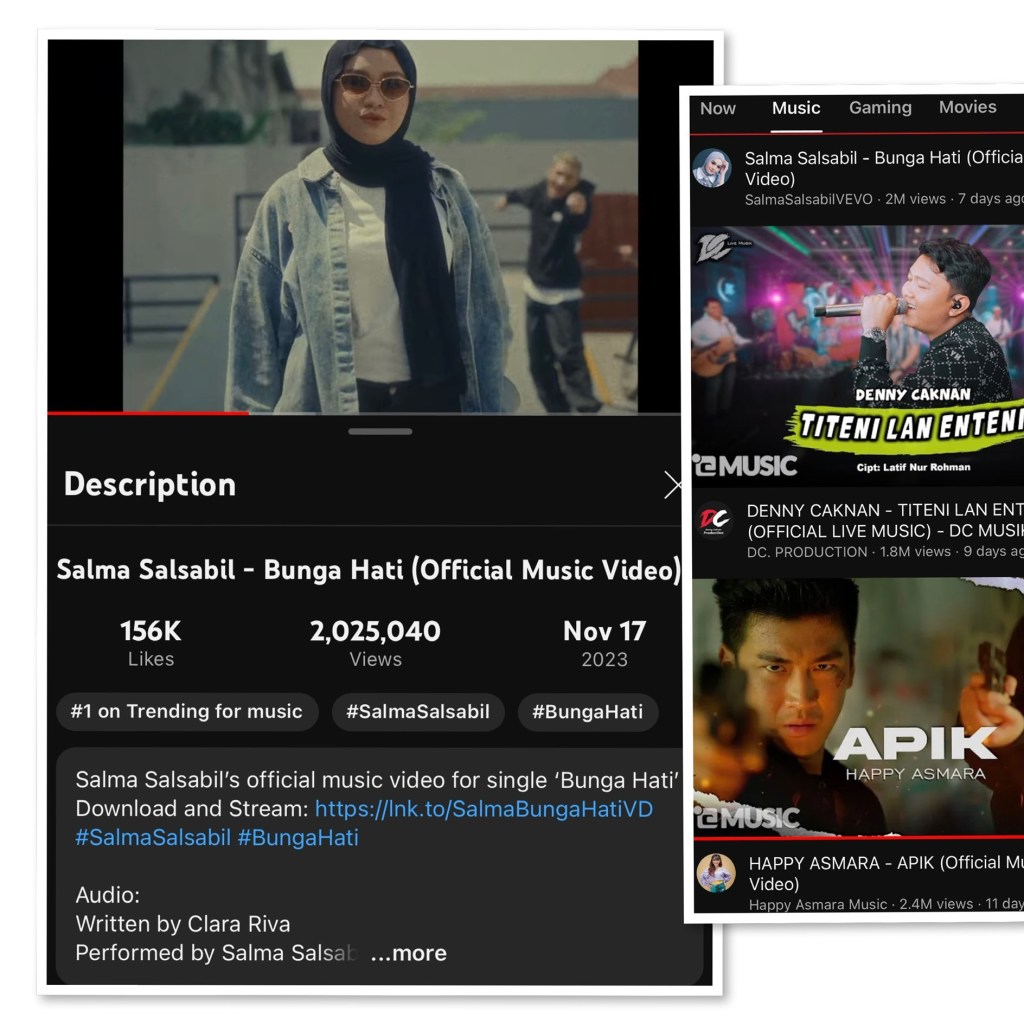
Task: Switch to the Now tab
Action: click(718, 108)
